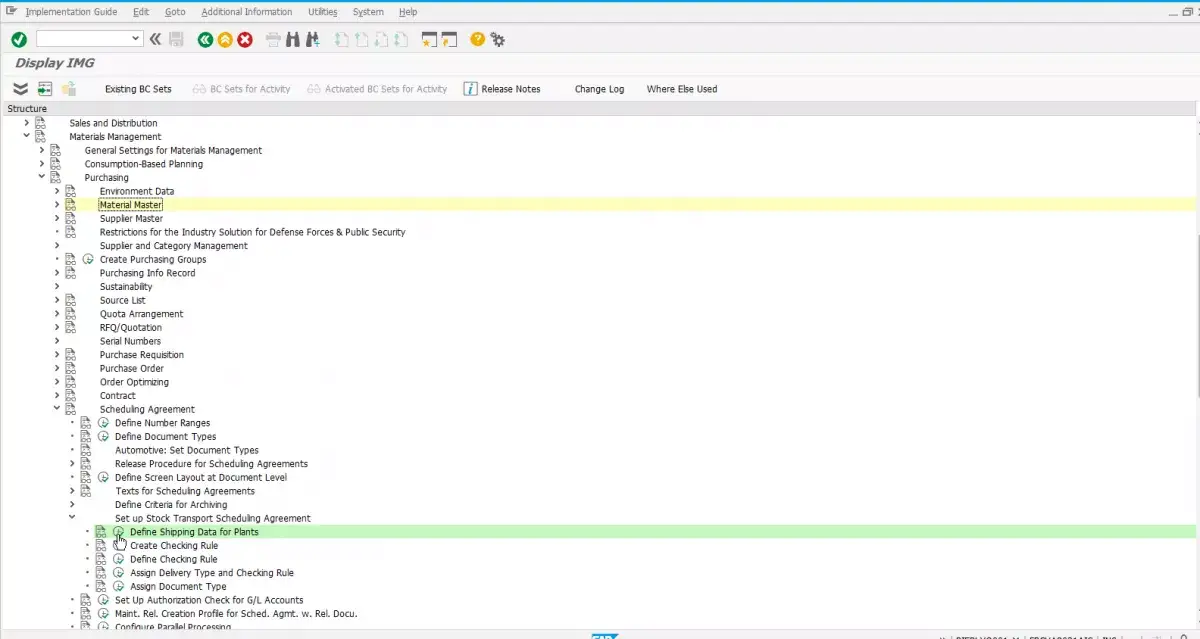Image resolution: width=1200 pixels, height=639 pixels.
Task: Click the position/locate node toolbar icon
Action: click(45, 89)
